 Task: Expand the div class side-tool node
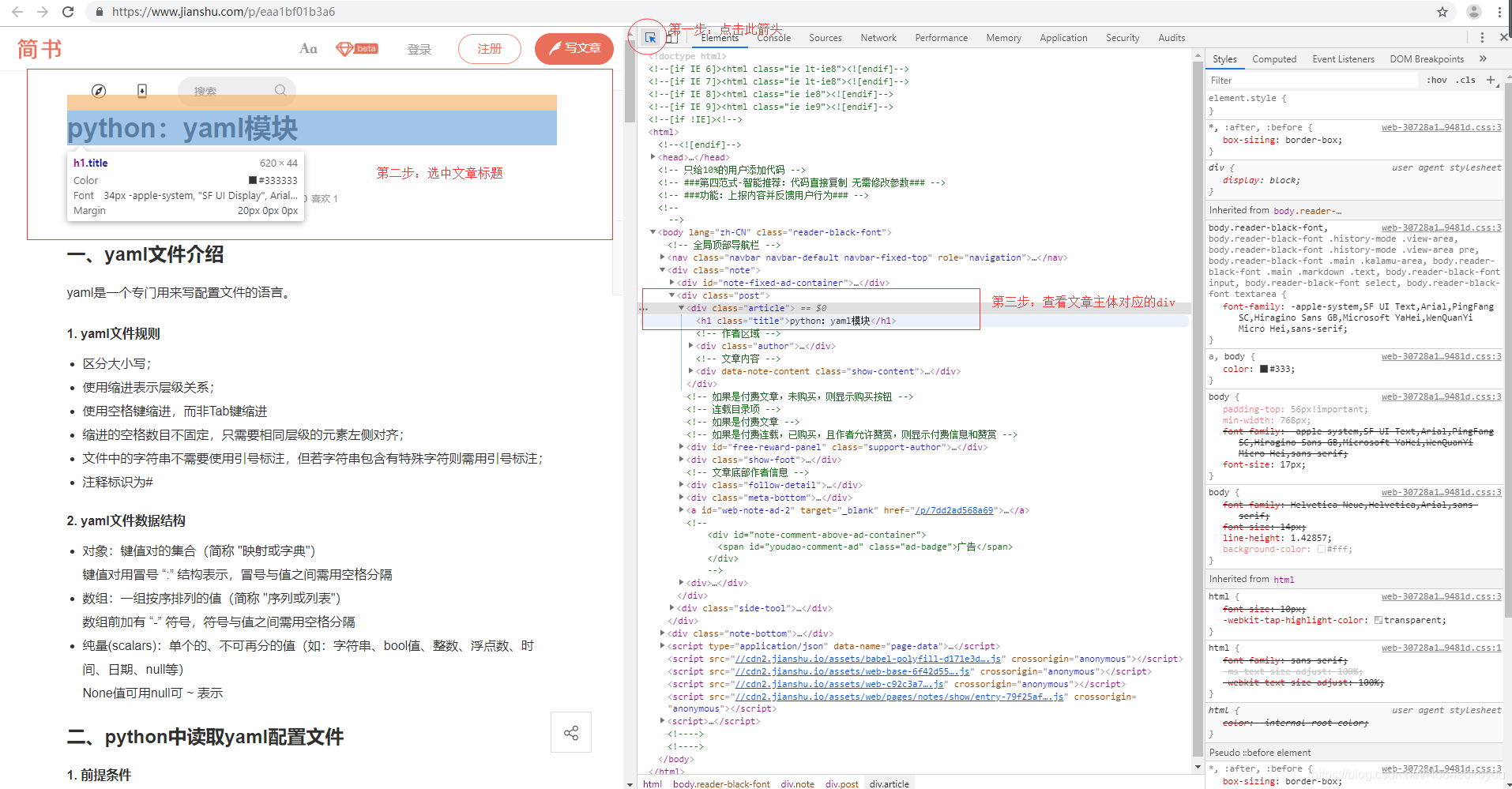pyautogui.click(x=671, y=608)
